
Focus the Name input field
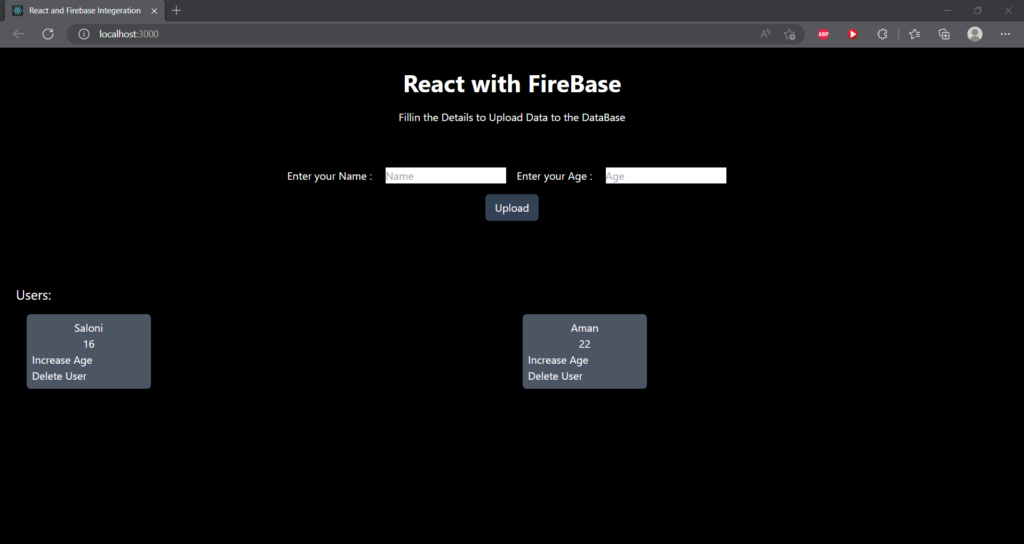(445, 176)
